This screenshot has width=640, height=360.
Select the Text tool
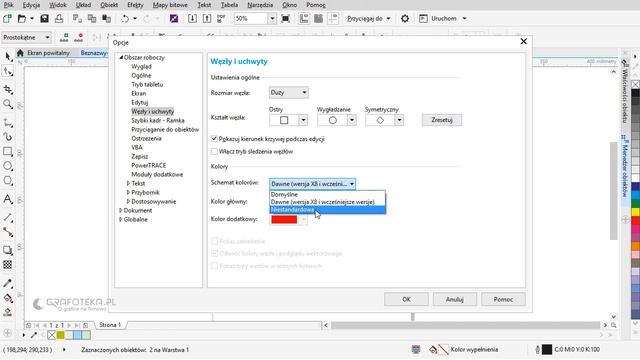(x=8, y=199)
